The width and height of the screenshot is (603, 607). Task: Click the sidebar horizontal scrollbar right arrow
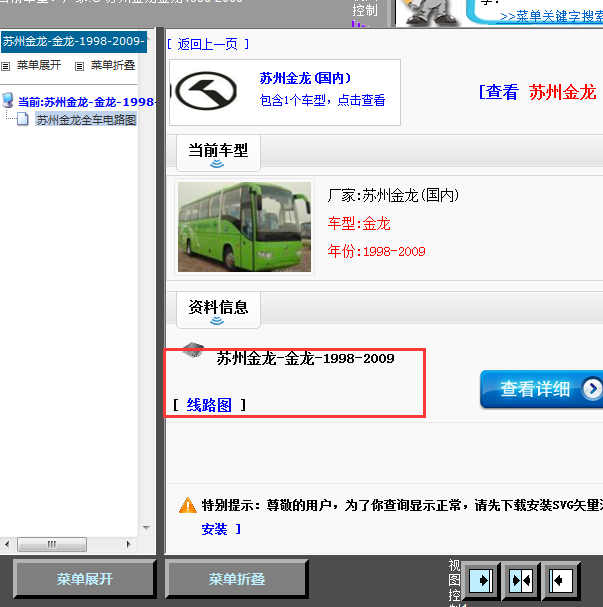(x=128, y=544)
